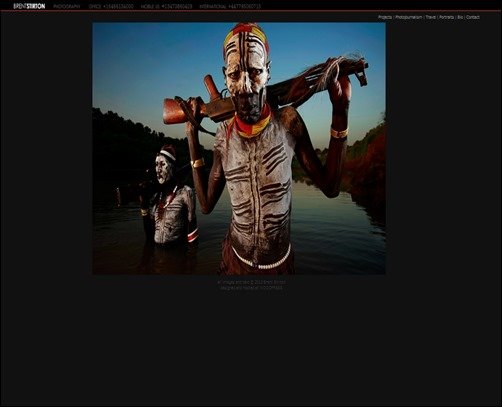
Task: Click the Photography header text
Action: (x=67, y=6)
